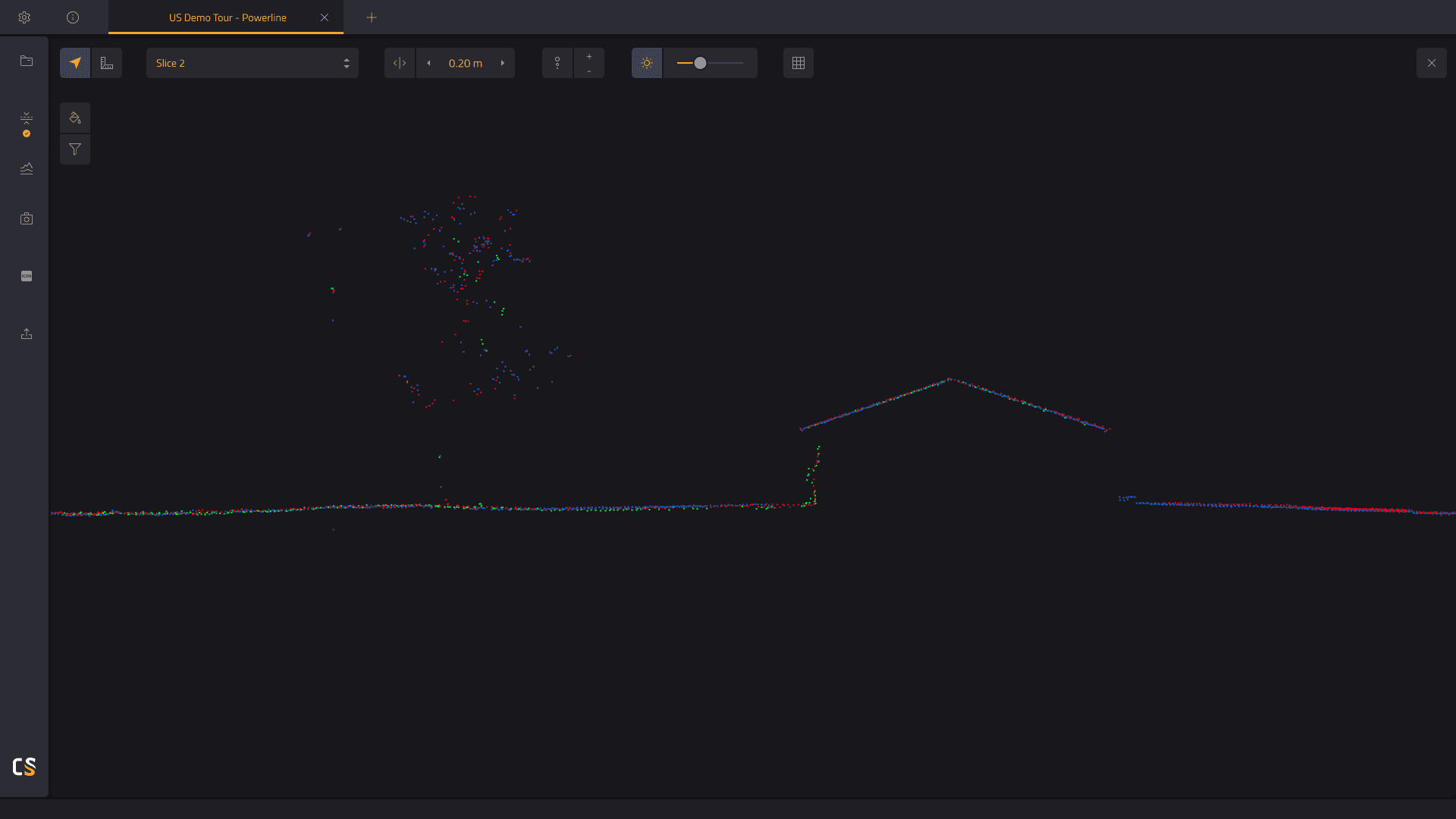Open the Slice 2 dropdown selector
The image size is (1456, 819).
tap(252, 63)
